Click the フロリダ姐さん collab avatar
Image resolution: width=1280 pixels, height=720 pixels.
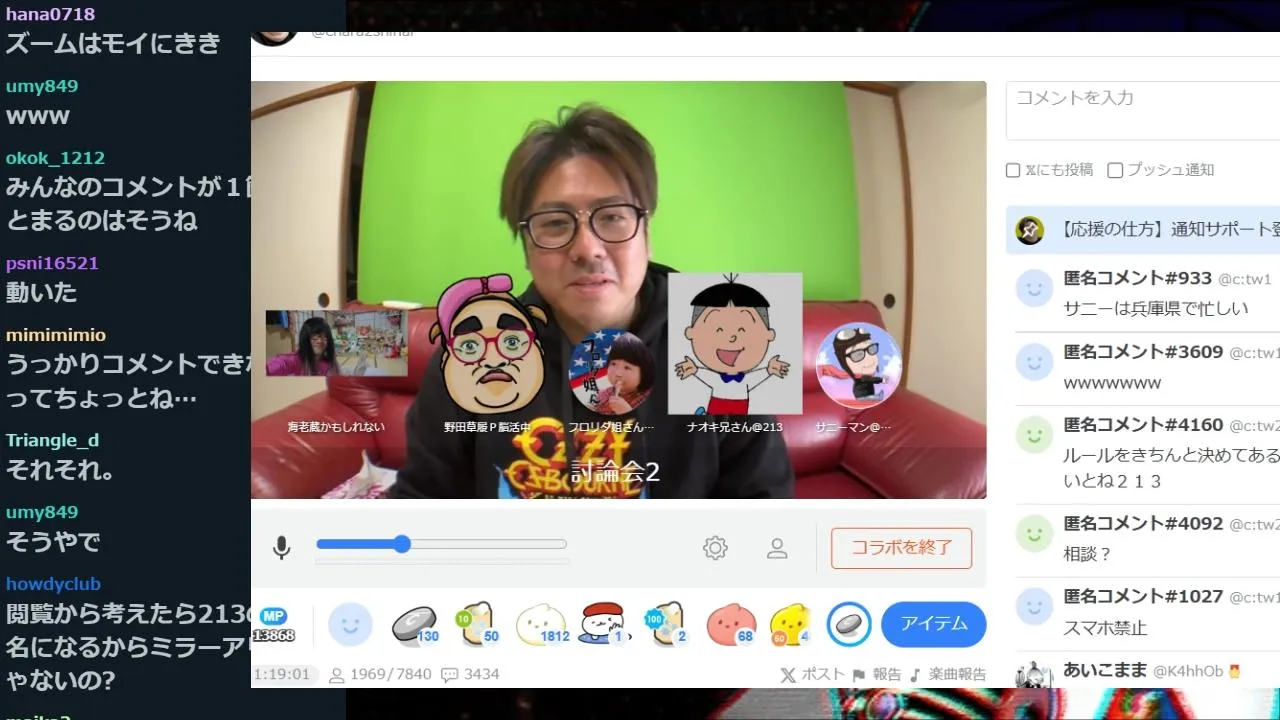[610, 372]
